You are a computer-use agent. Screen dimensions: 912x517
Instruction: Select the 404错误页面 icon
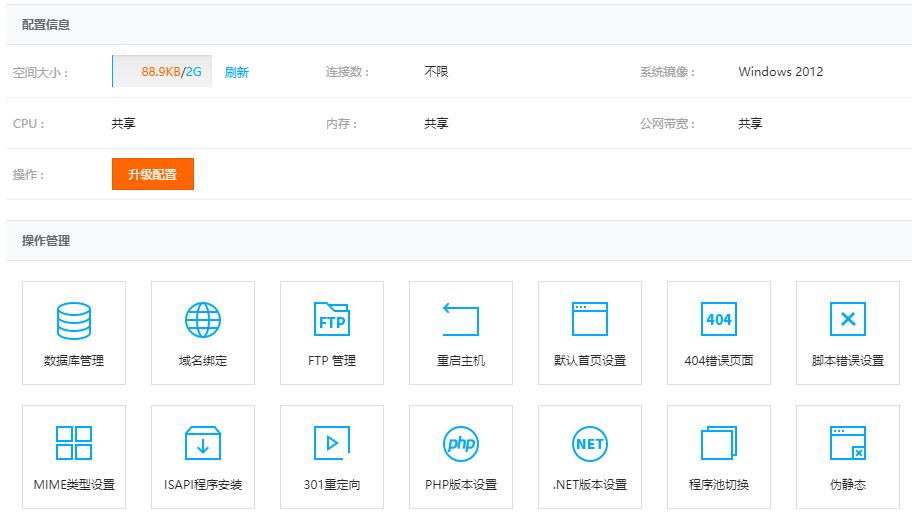coord(719,319)
